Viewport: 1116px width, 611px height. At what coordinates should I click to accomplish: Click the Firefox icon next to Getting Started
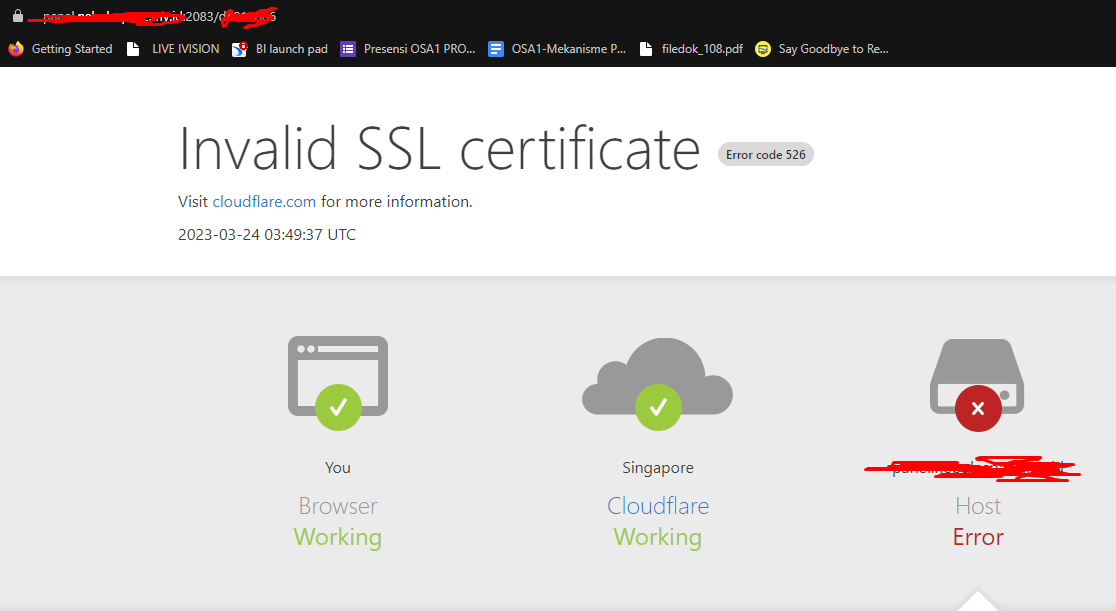(x=16, y=49)
